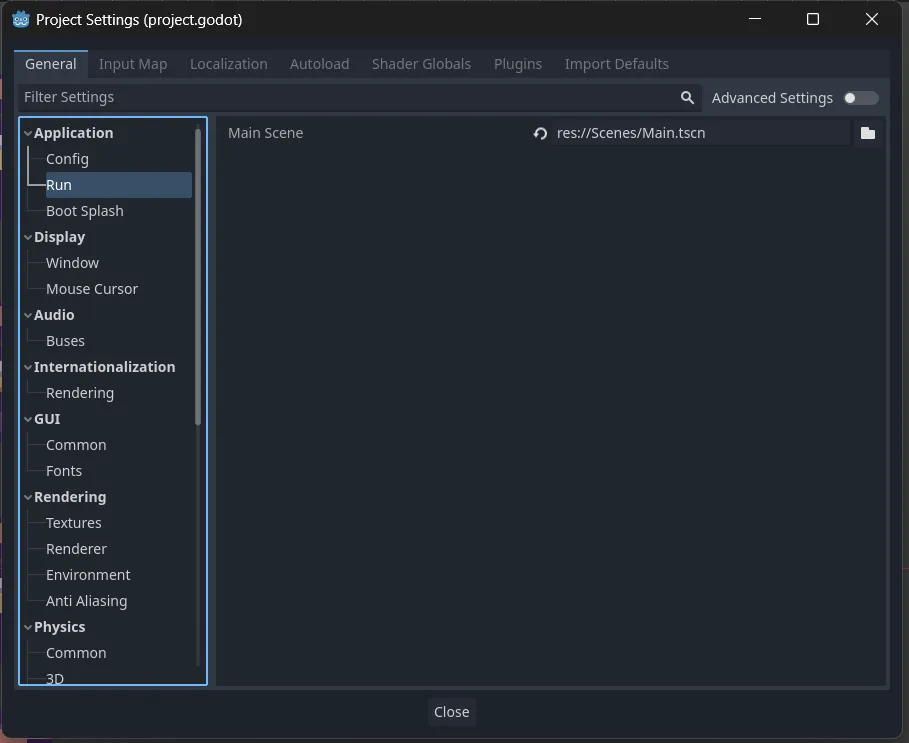
Task: Select the Run category
Action: pyautogui.click(x=118, y=185)
